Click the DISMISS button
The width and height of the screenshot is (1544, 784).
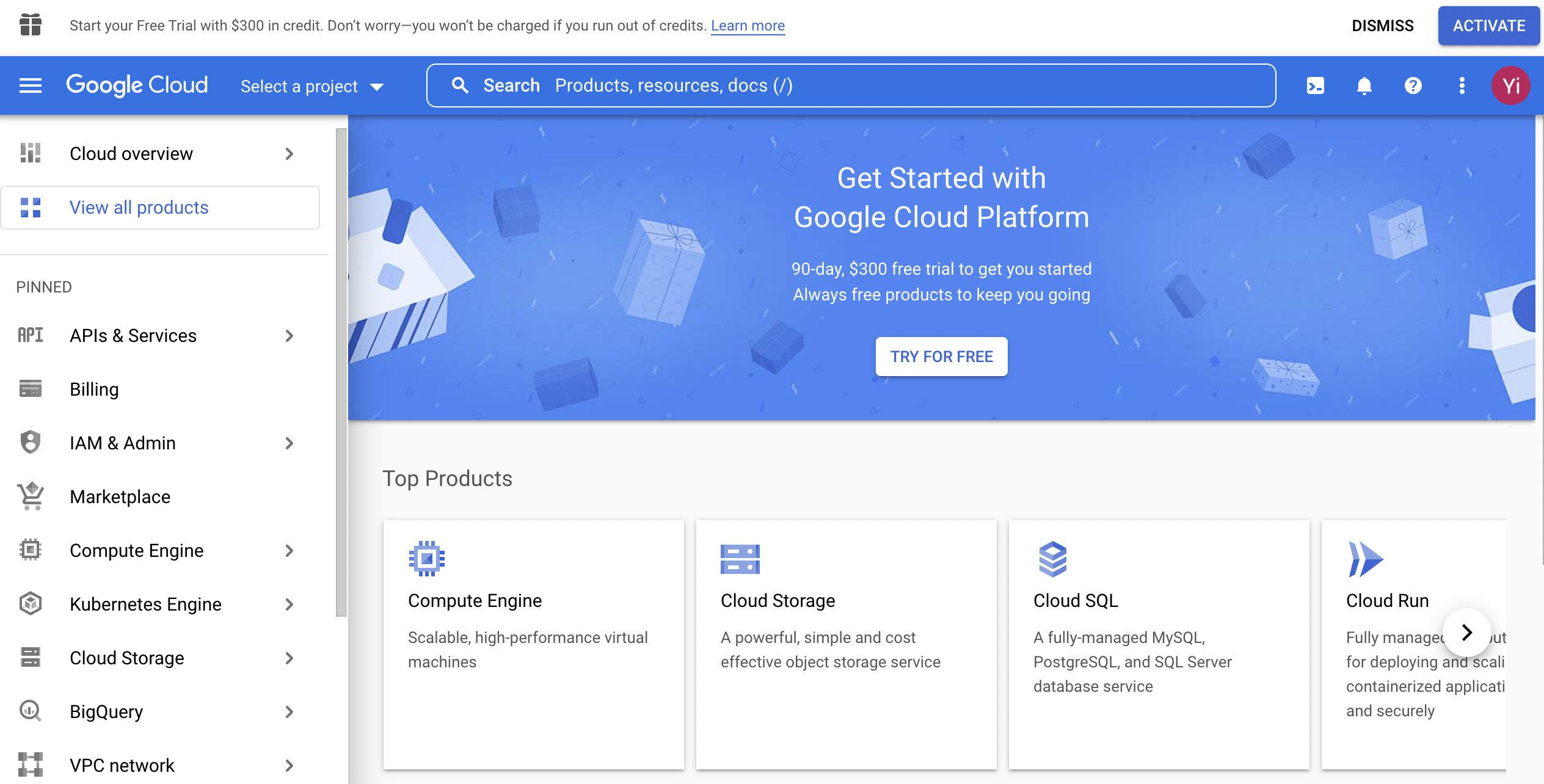1383,26
